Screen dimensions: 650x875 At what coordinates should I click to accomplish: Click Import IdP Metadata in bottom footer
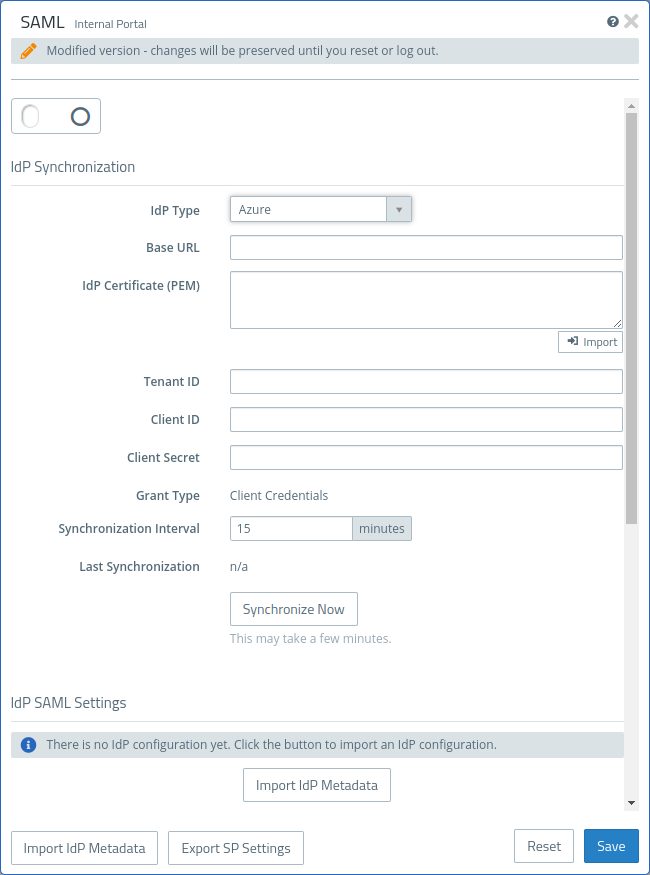(x=84, y=848)
